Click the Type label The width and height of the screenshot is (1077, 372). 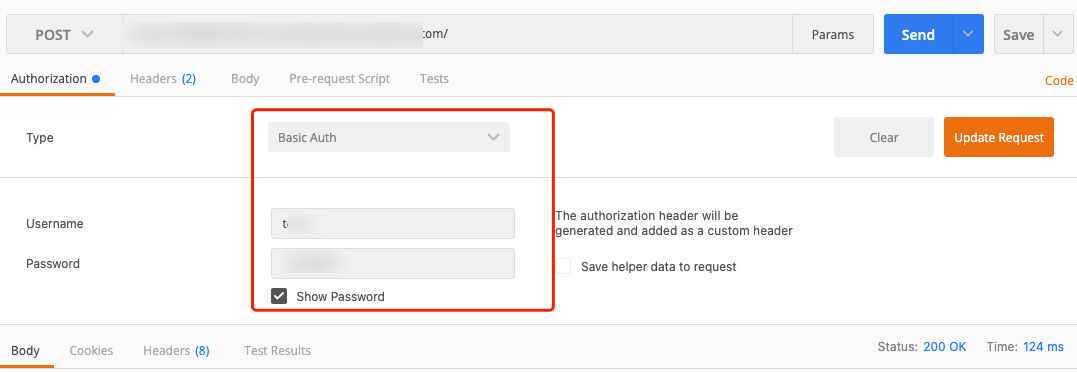click(40, 137)
